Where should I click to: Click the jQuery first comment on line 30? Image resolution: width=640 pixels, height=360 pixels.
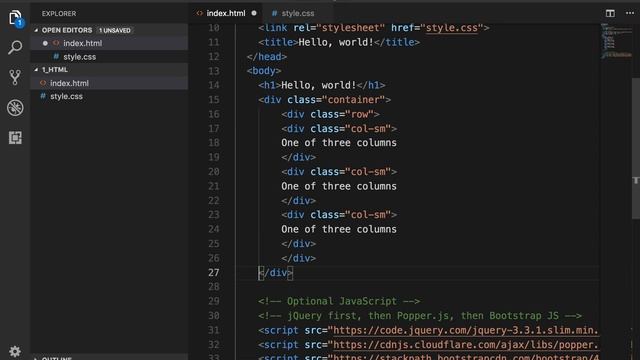420,316
